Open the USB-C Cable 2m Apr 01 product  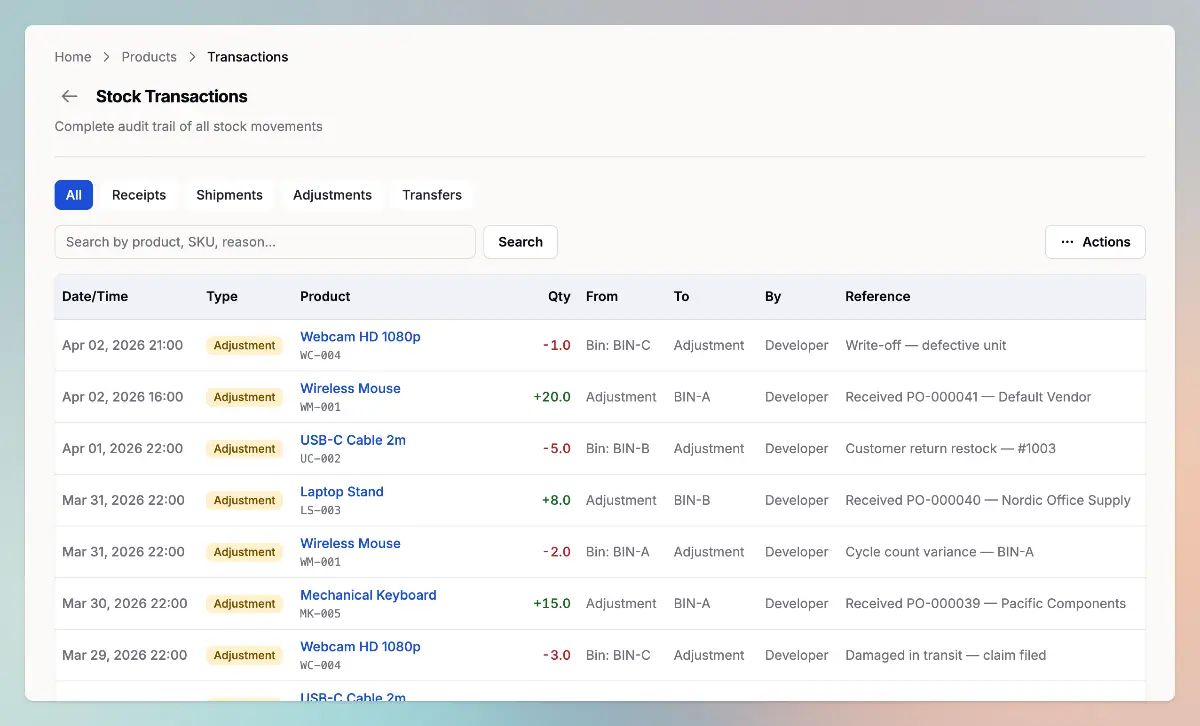(353, 440)
